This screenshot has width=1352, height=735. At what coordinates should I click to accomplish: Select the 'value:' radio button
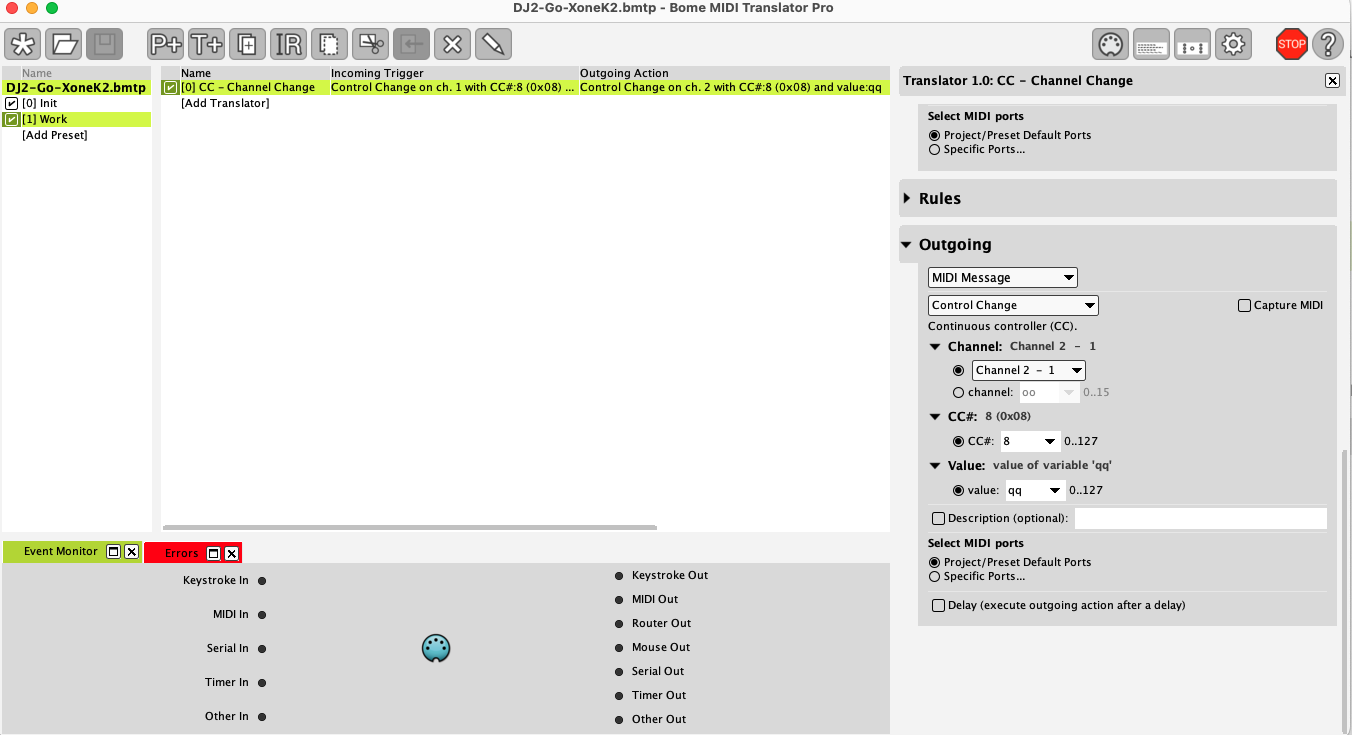(959, 490)
